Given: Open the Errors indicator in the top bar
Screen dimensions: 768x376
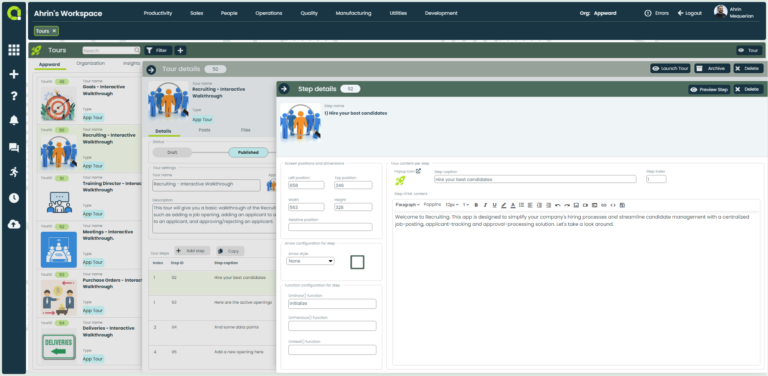Looking at the screenshot, I should coord(656,13).
